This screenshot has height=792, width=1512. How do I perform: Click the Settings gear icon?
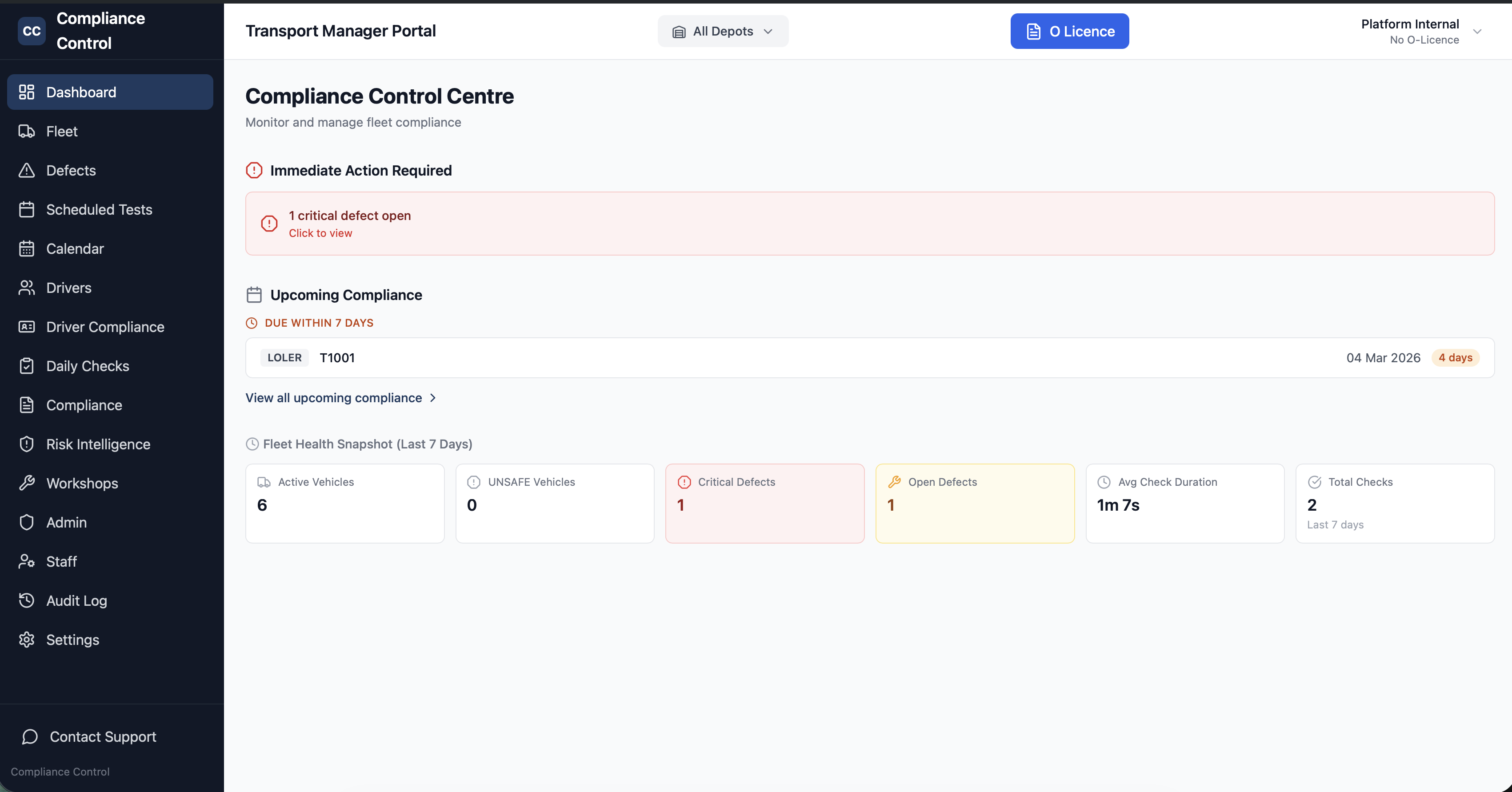[x=26, y=640]
